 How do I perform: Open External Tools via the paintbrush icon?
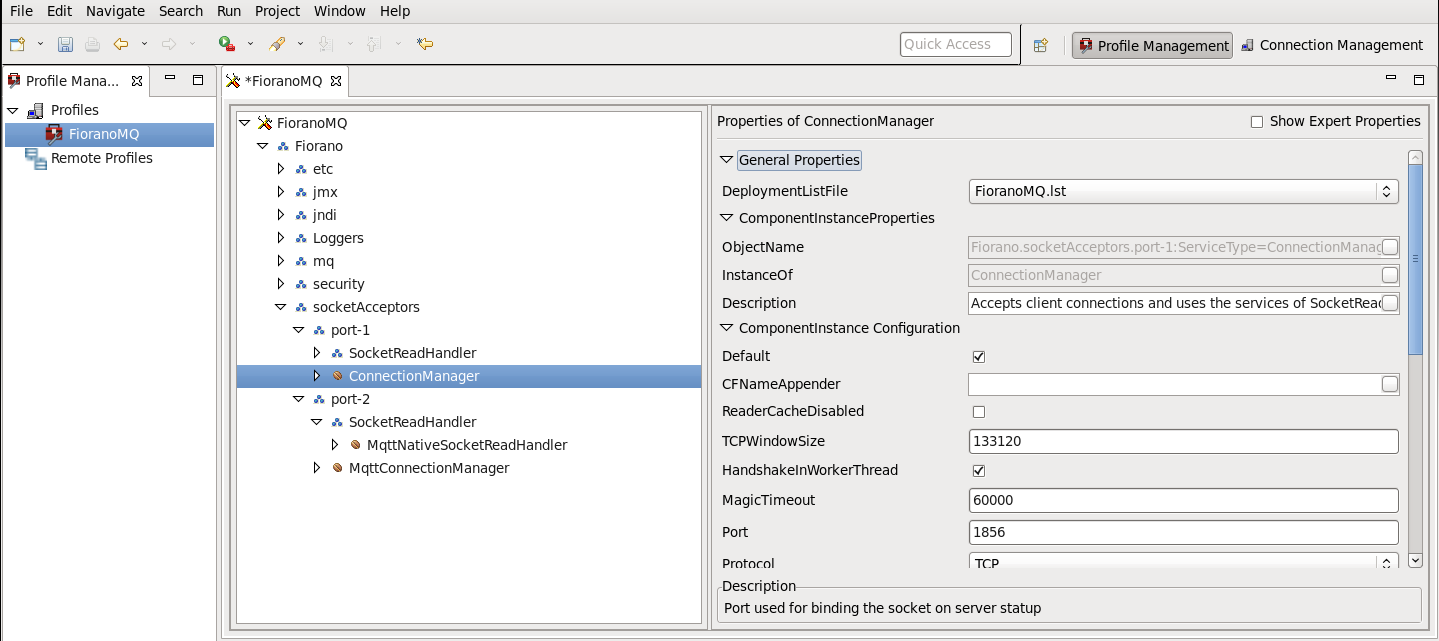coord(278,44)
